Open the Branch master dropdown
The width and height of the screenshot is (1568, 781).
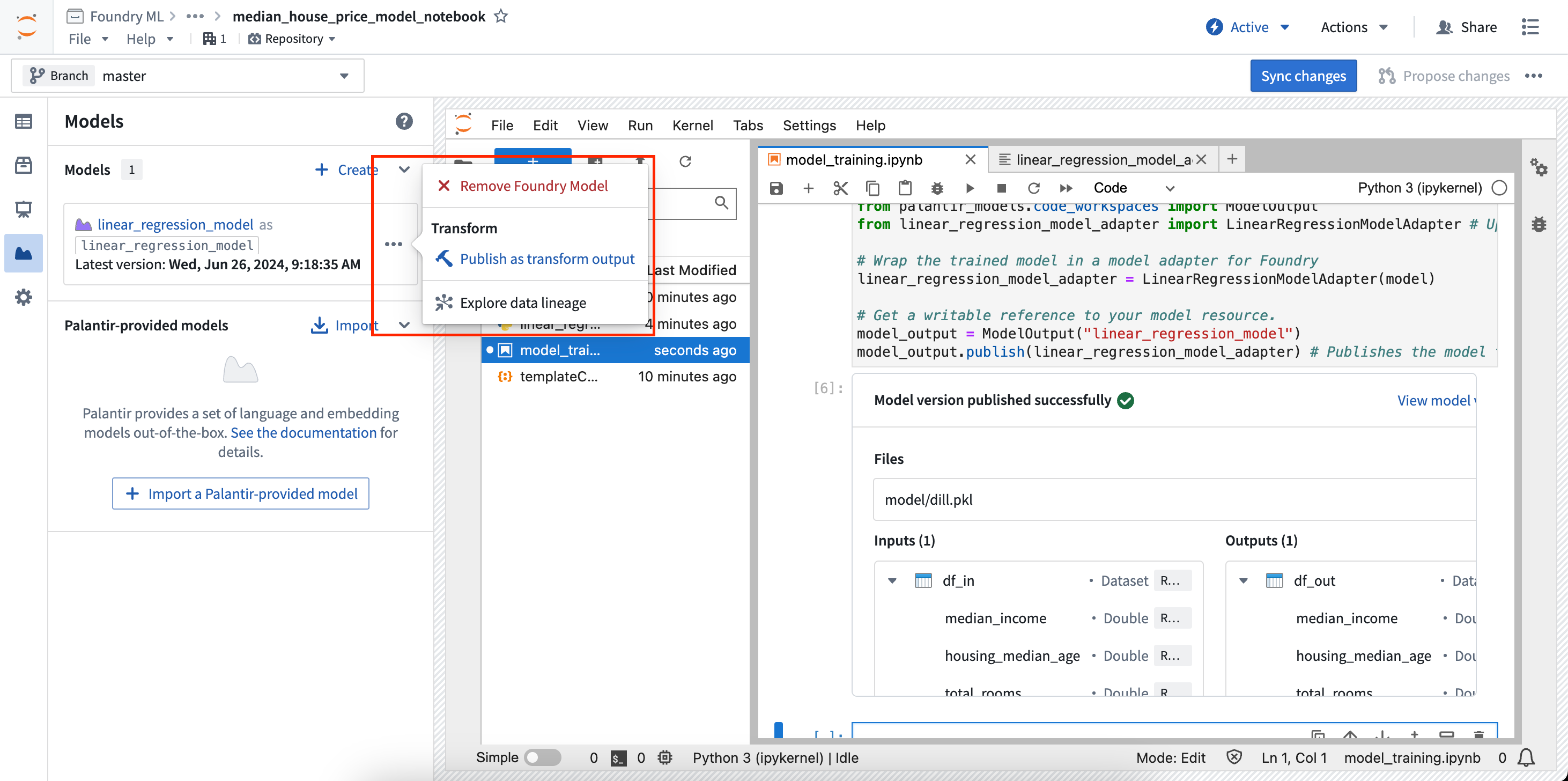[344, 75]
